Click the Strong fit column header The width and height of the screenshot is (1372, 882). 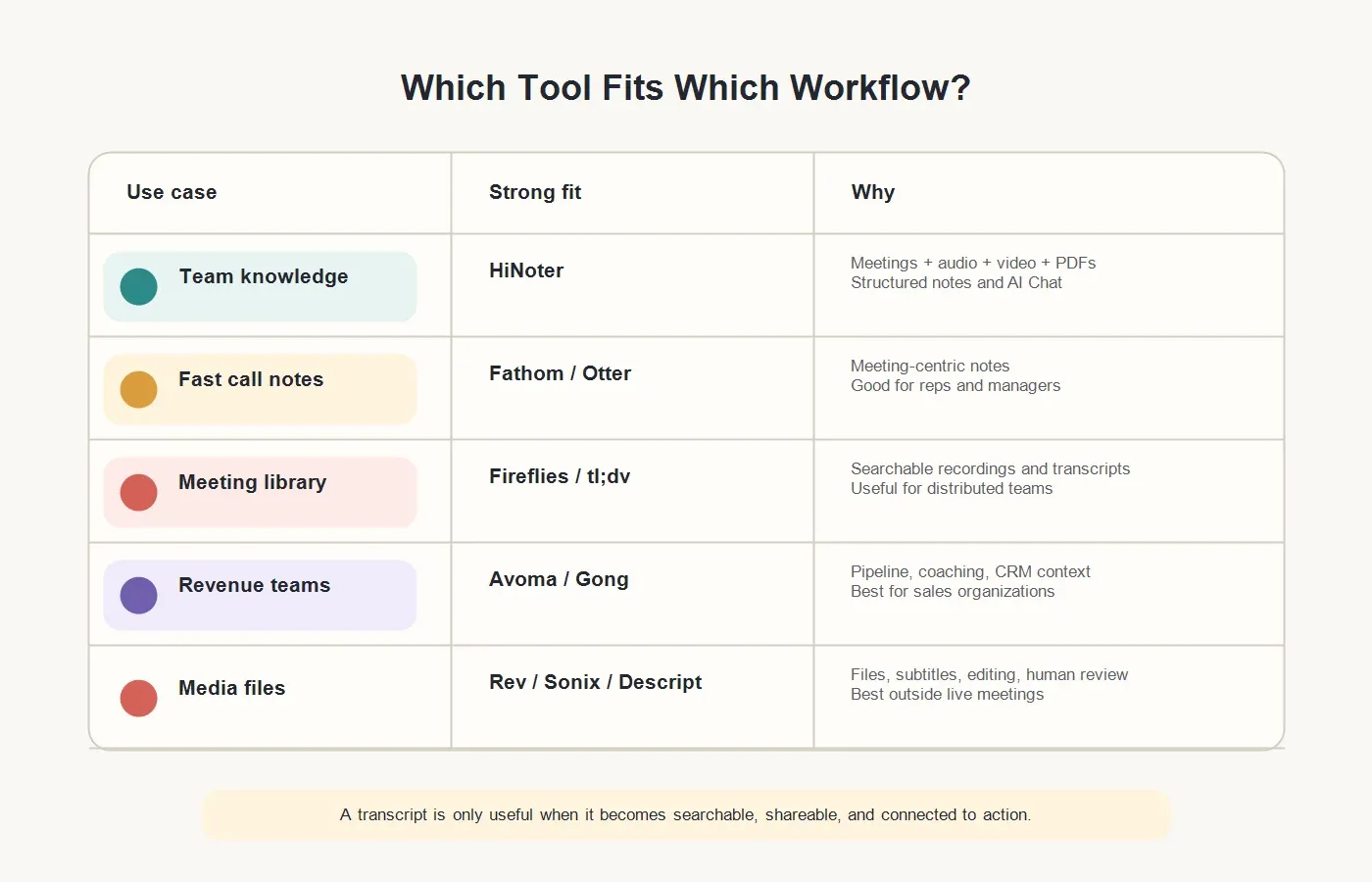click(535, 192)
